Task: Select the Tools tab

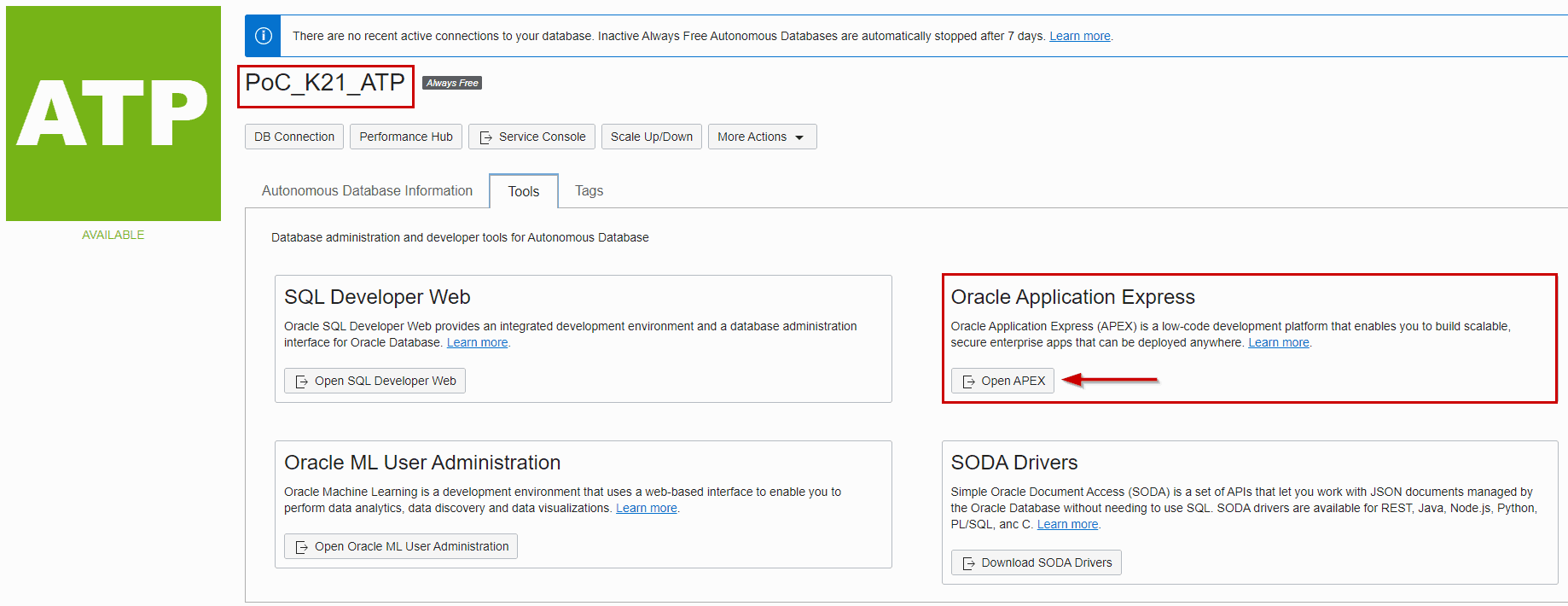Action: point(524,191)
